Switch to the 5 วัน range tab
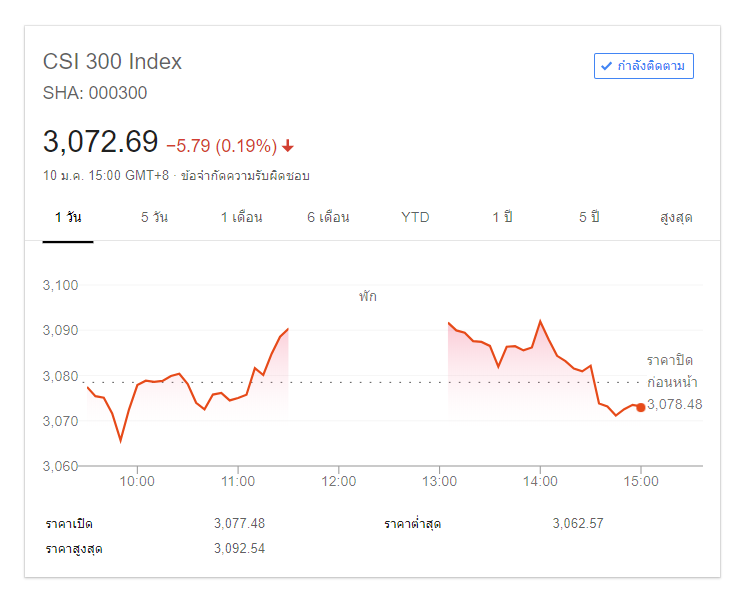746x601 pixels. coord(154,217)
